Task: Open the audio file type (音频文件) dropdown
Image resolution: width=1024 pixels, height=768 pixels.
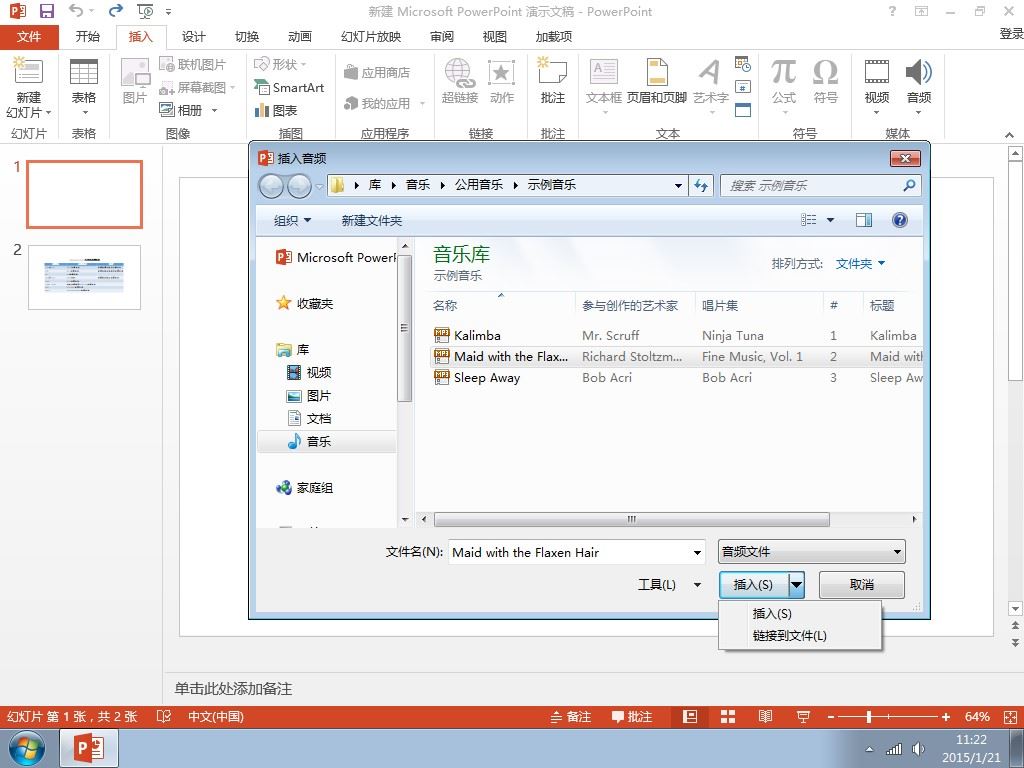Action: point(811,552)
